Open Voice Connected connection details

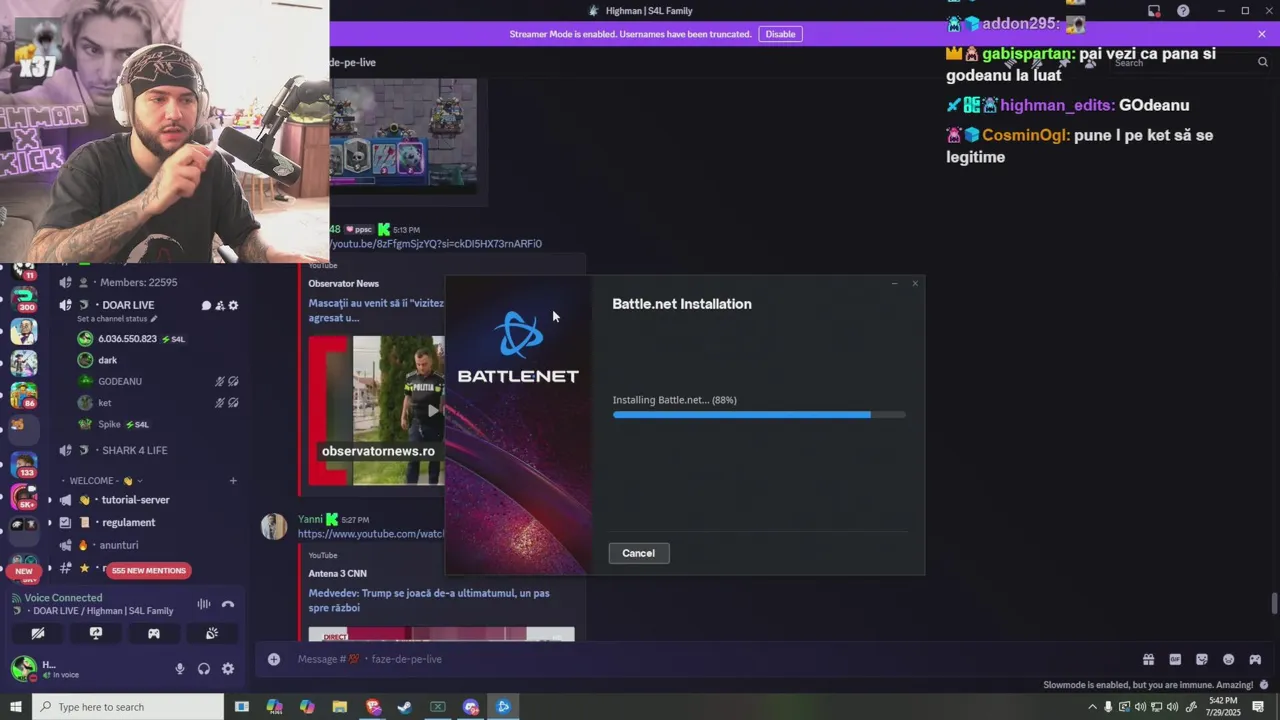click(63, 598)
